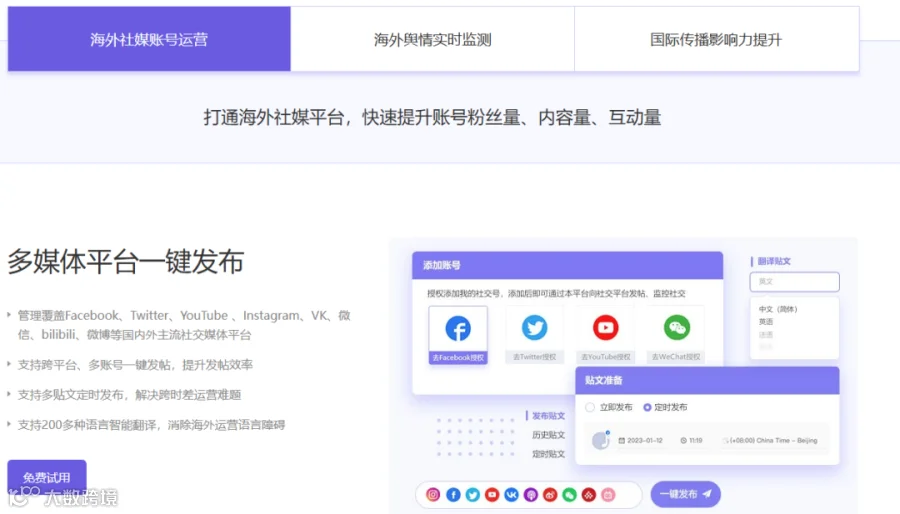
Task: Click the 管理覆盖Facebook、Twitter bullet text
Action: [x=184, y=325]
